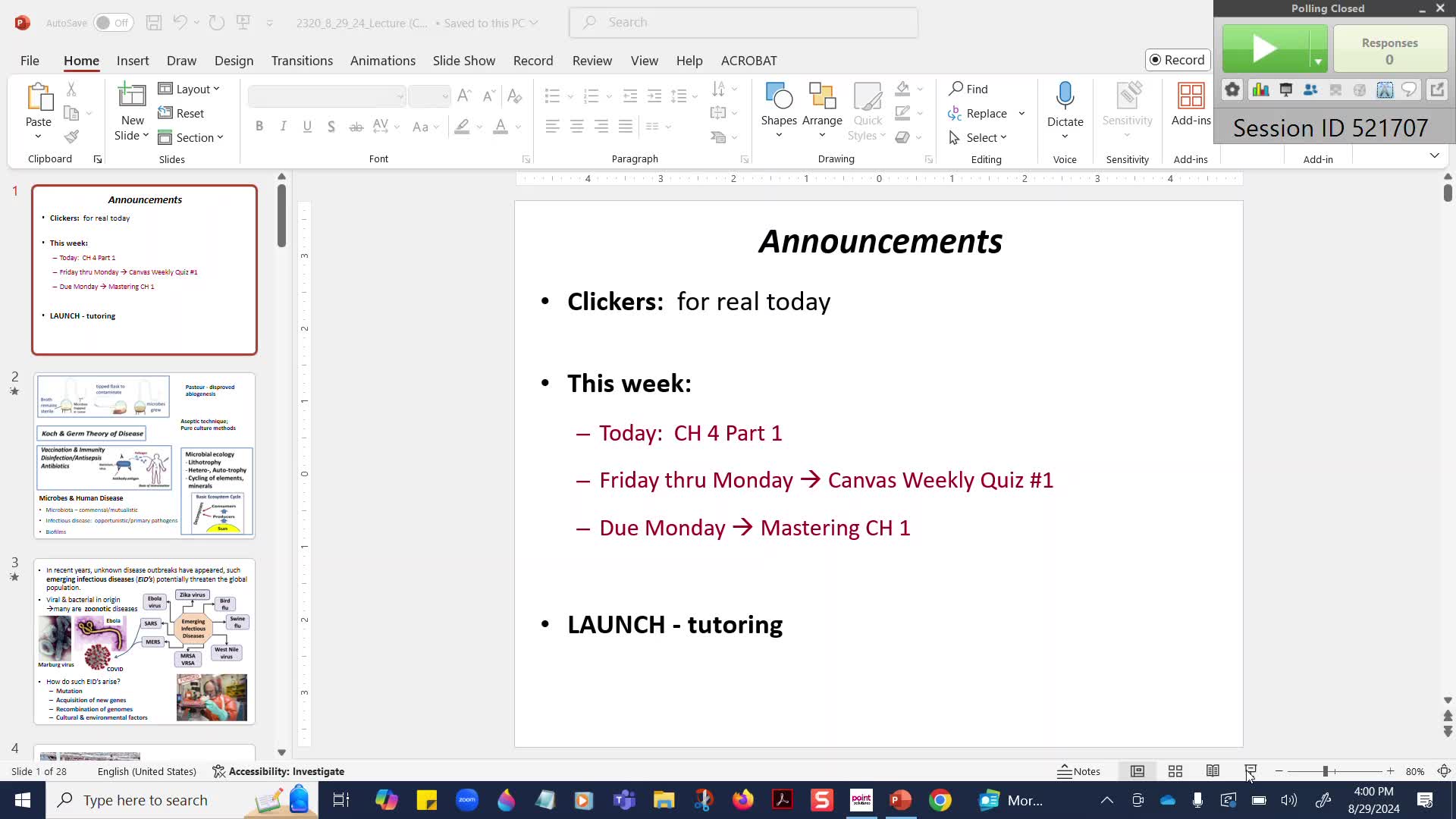This screenshot has width=1456, height=819.
Task: Switch to the Slide Show tab
Action: coord(463,61)
